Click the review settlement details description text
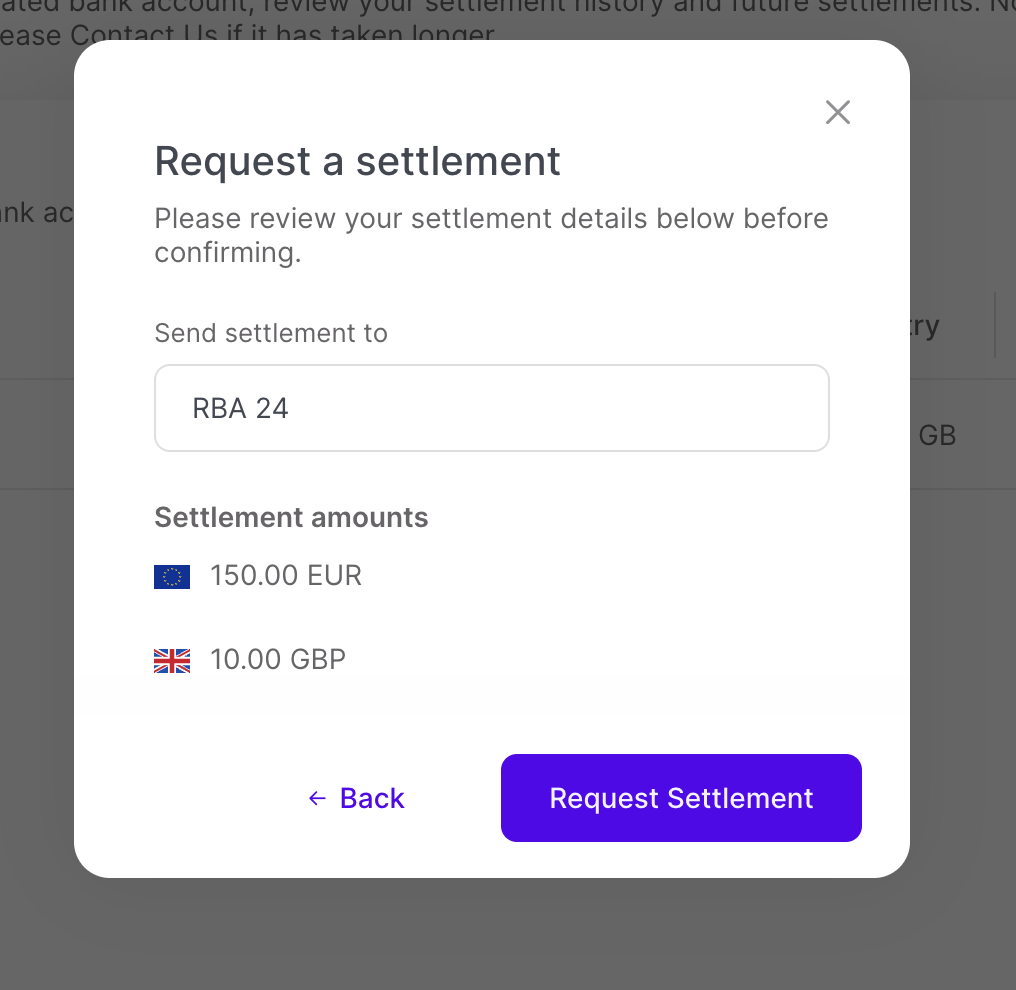 490,235
